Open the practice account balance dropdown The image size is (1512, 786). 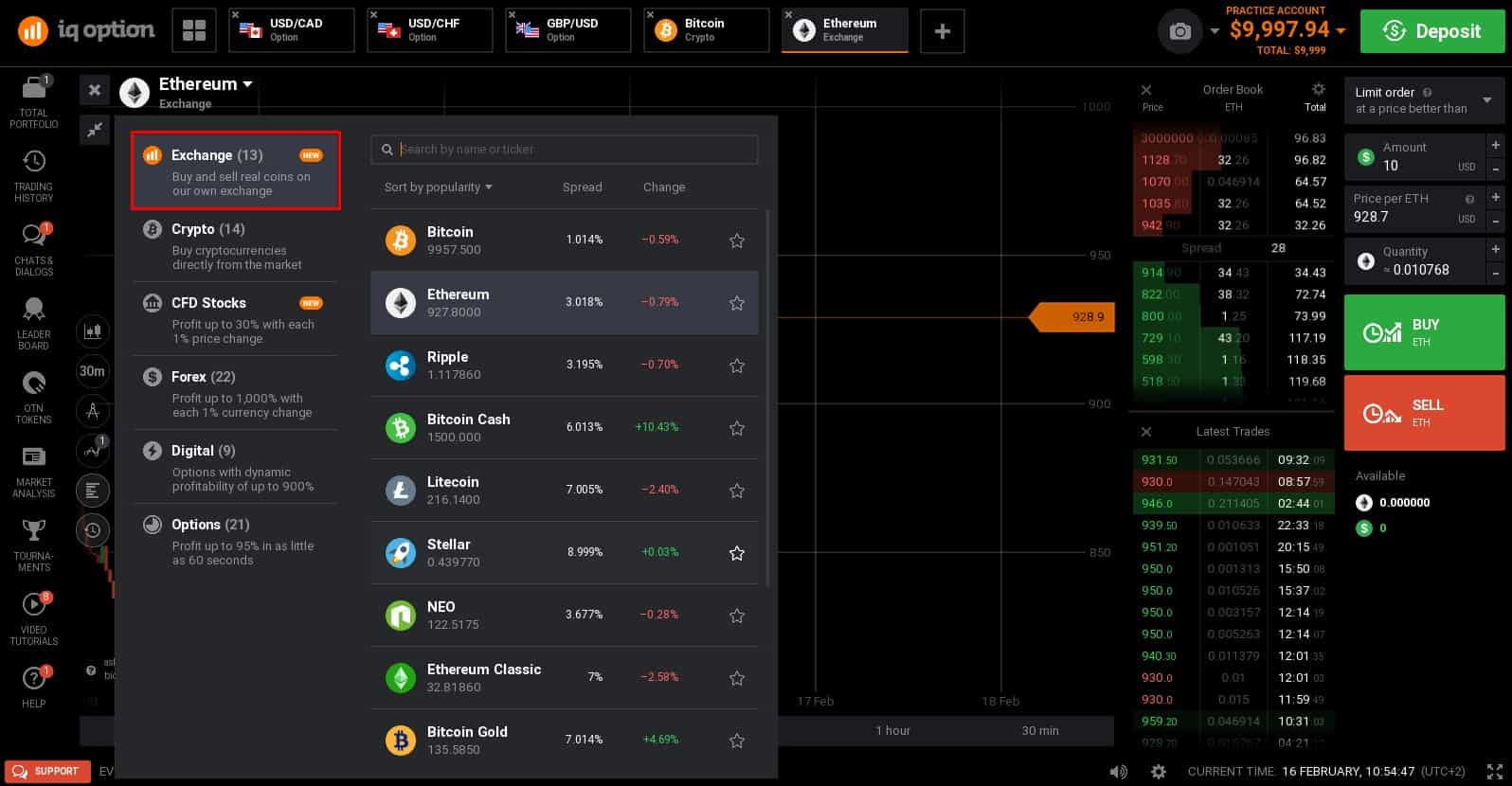tap(1341, 31)
